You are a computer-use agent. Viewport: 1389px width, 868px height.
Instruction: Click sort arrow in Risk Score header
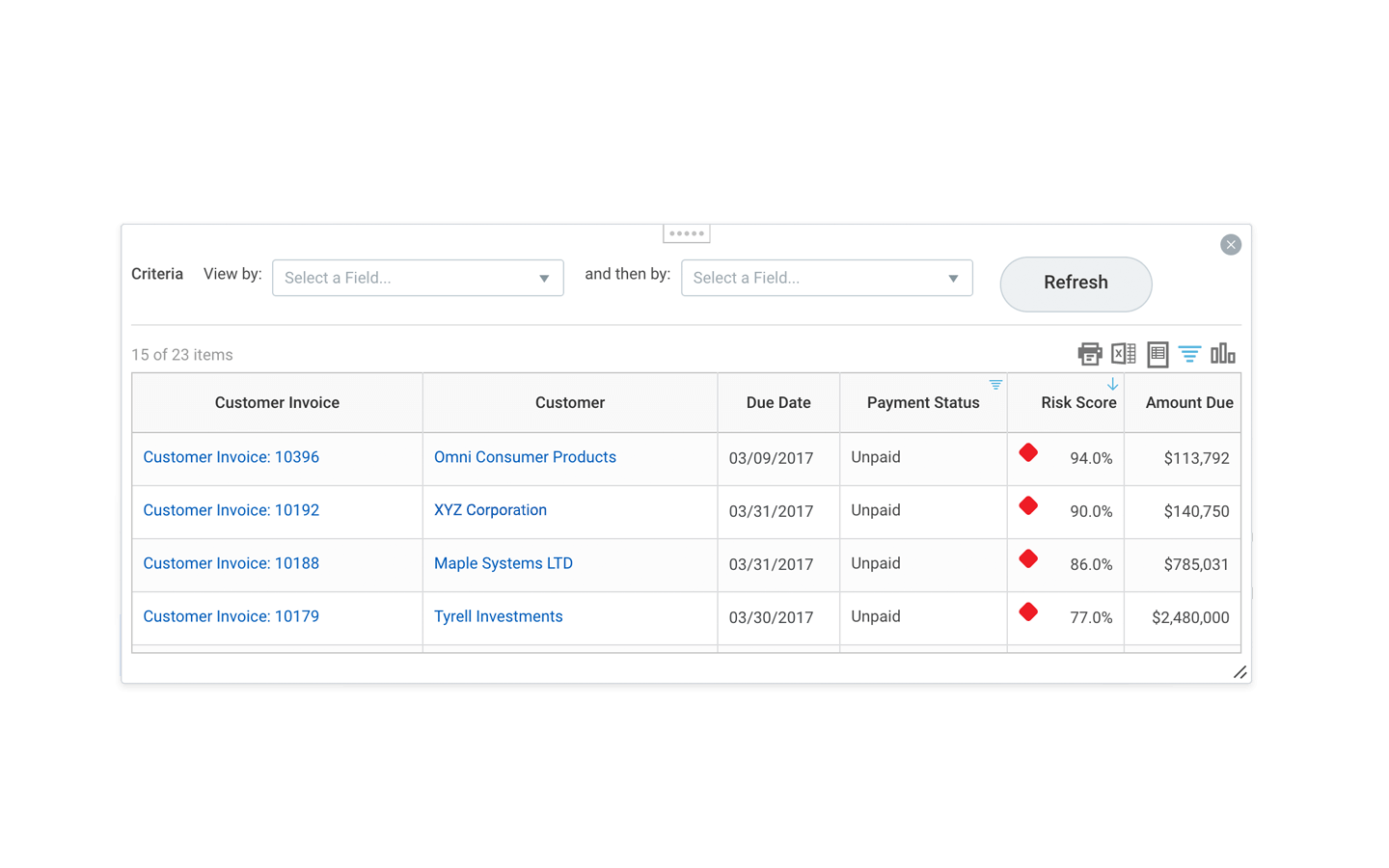(x=1112, y=385)
